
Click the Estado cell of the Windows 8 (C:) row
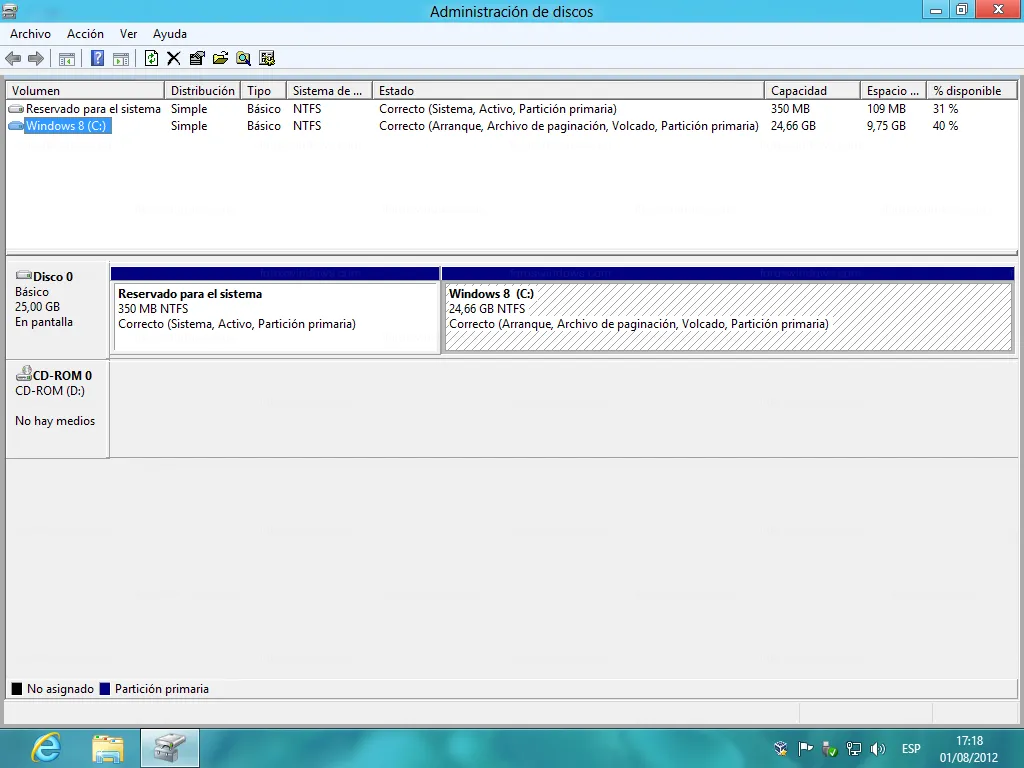569,126
